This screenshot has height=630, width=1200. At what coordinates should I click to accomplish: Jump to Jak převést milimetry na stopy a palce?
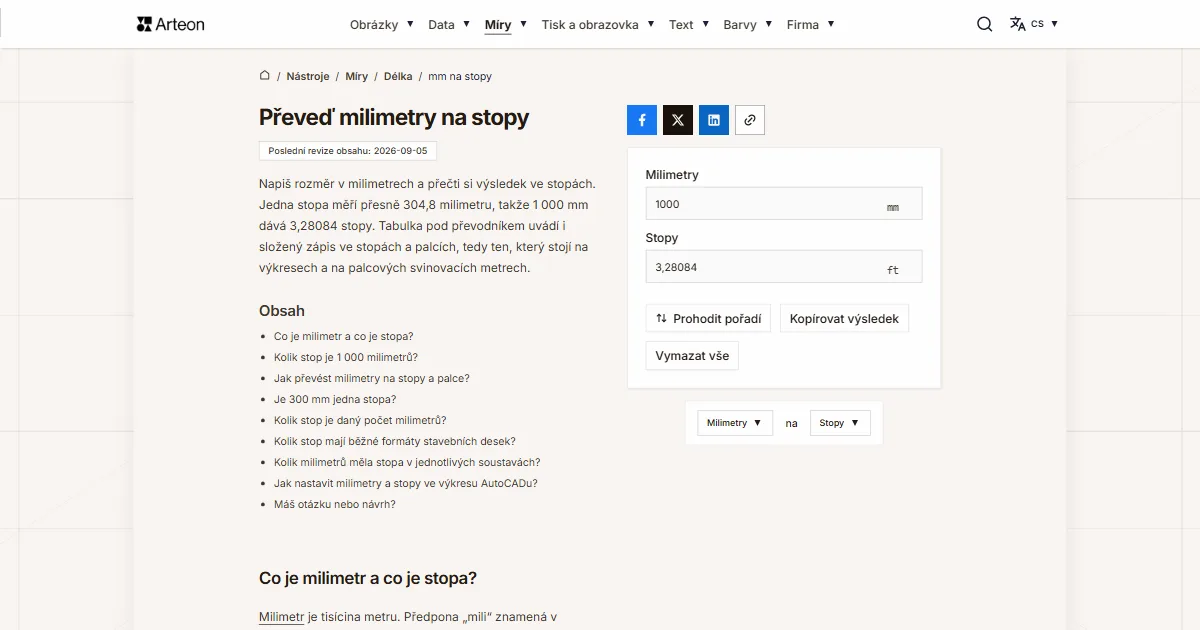click(x=372, y=378)
